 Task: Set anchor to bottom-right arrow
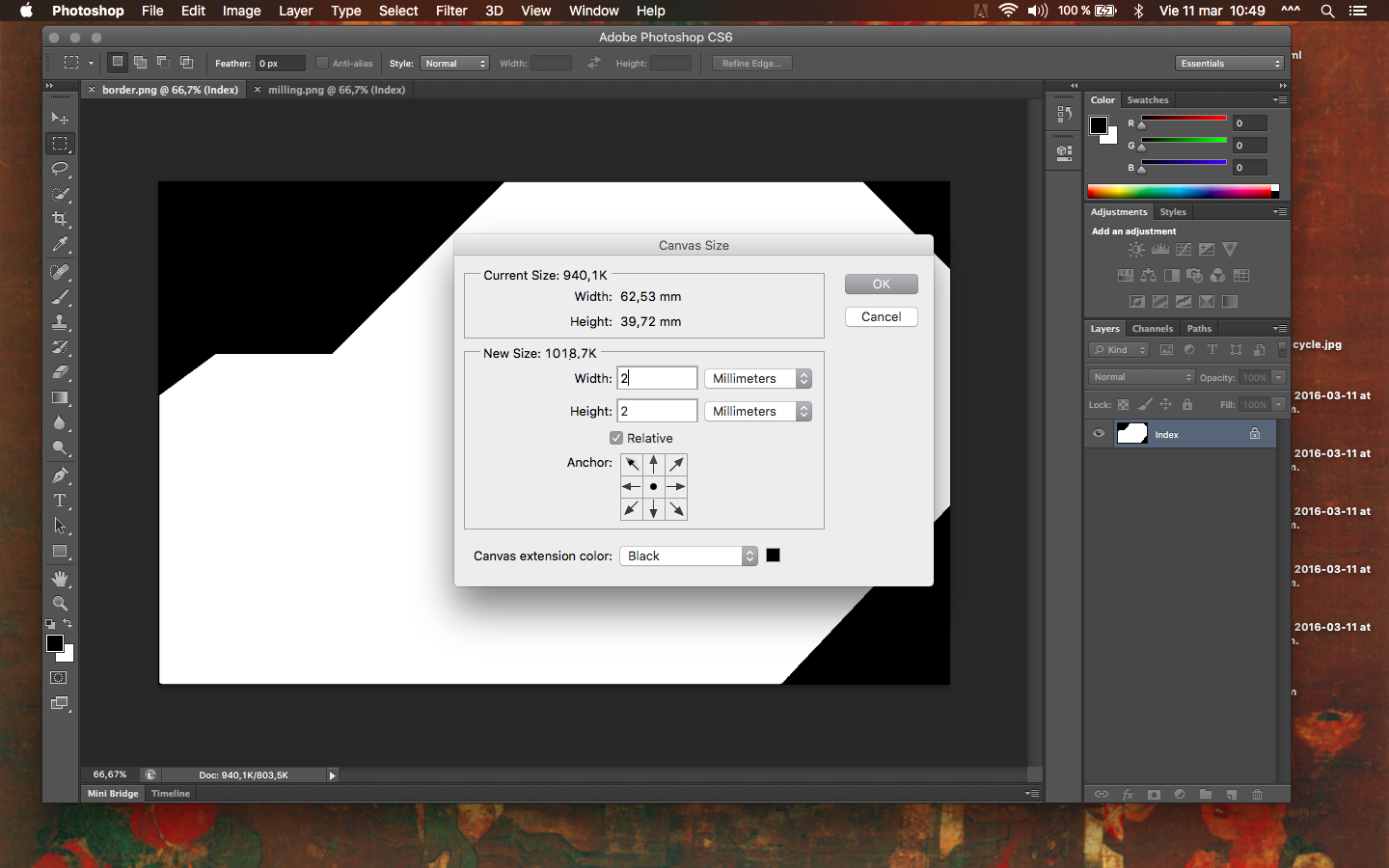677,509
